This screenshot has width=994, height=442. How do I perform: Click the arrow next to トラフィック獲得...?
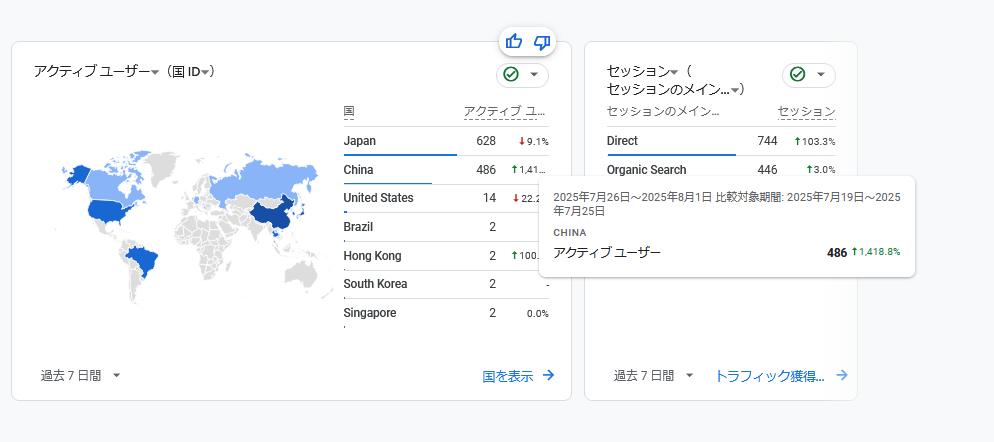coord(842,375)
